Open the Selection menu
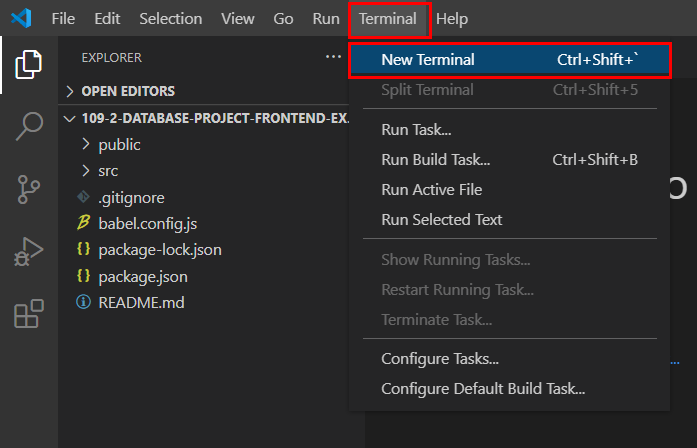Image resolution: width=697 pixels, height=448 pixels. 170,19
